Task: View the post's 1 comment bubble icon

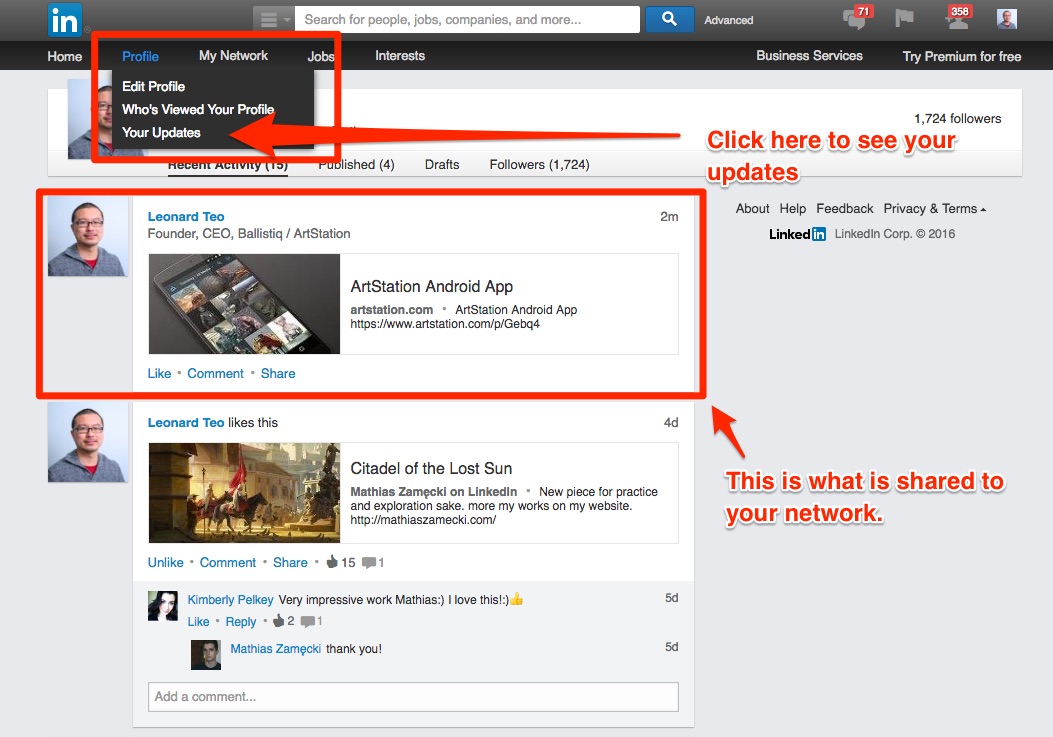Action: pos(373,562)
